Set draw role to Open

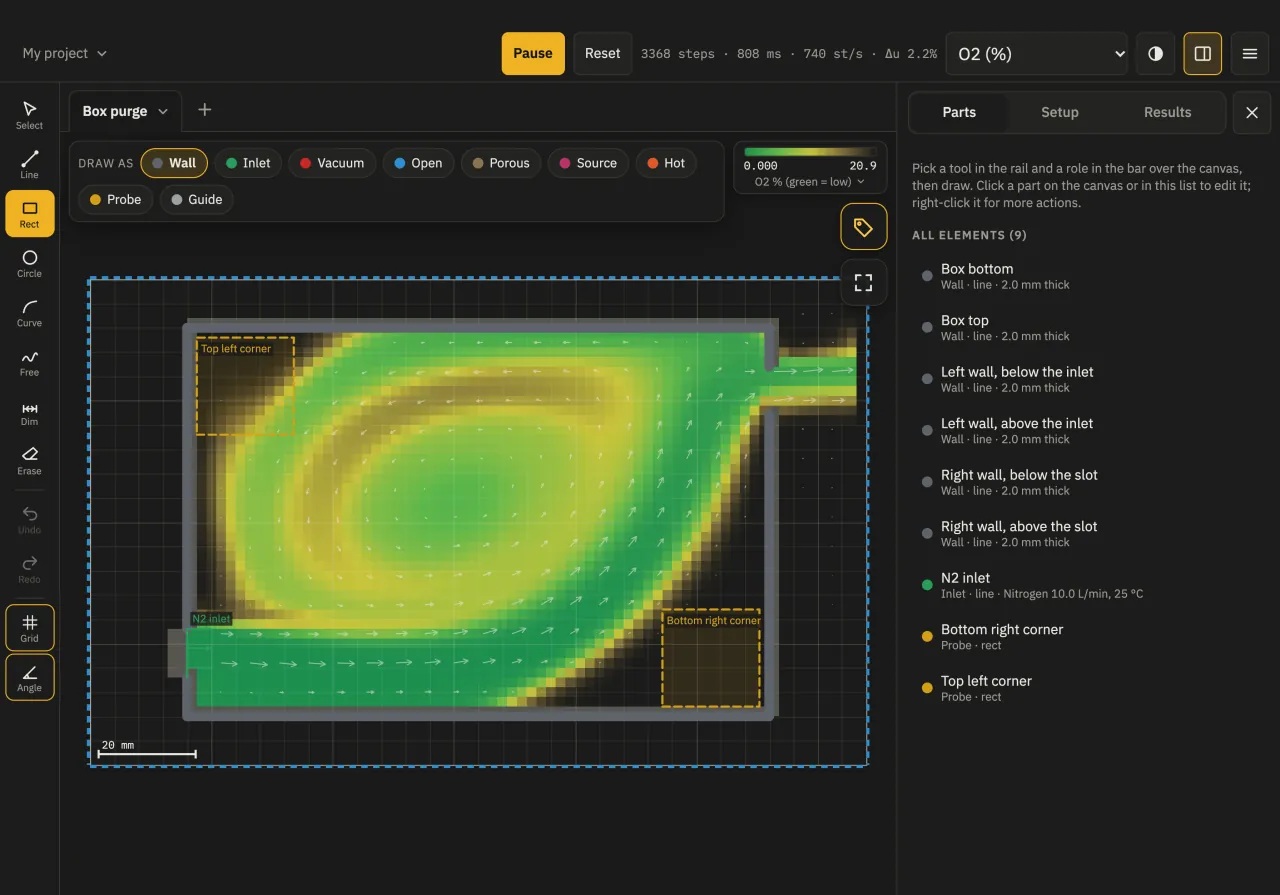[x=418, y=163]
